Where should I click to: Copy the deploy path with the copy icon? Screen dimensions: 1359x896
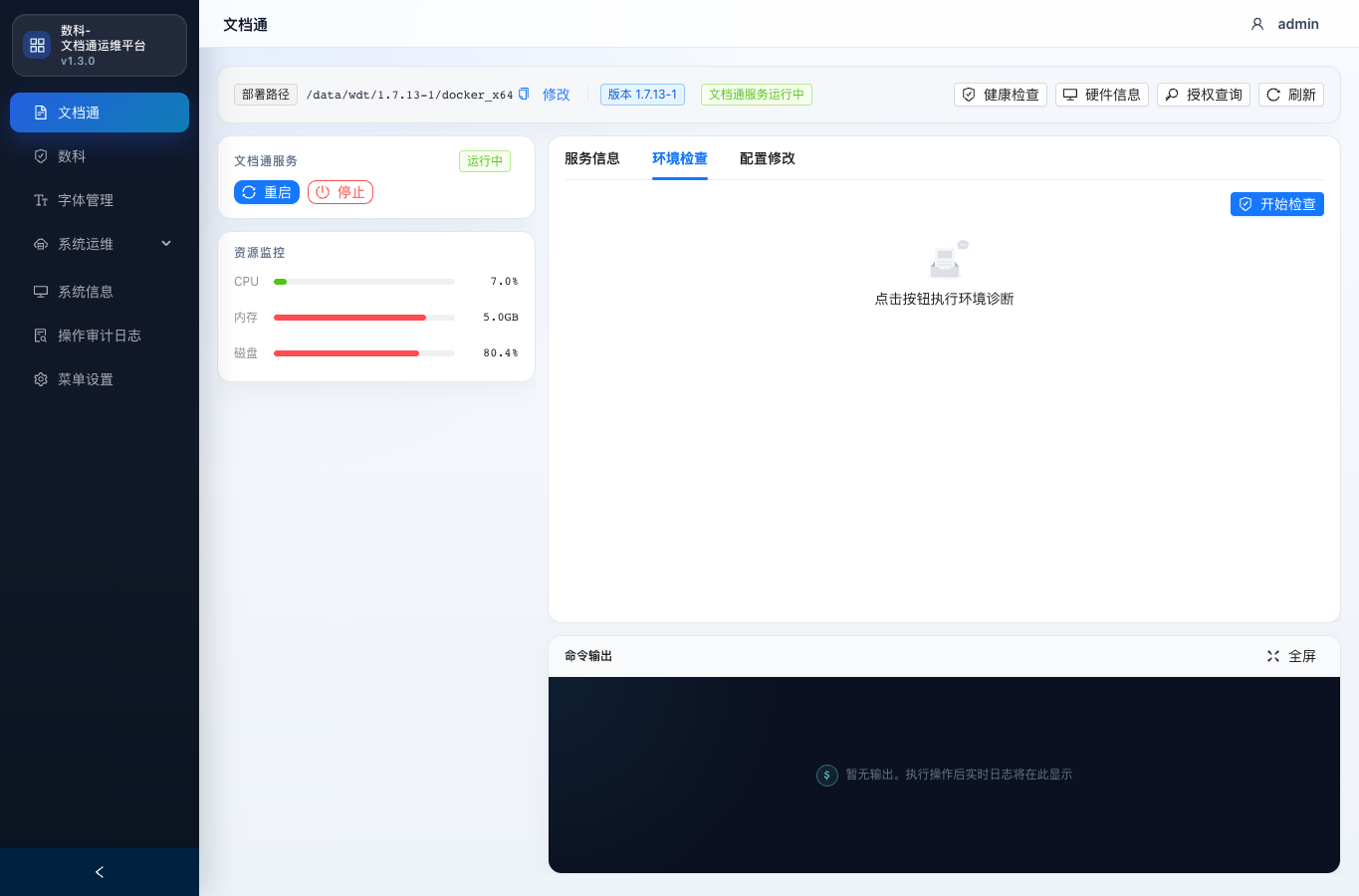pyautogui.click(x=524, y=94)
